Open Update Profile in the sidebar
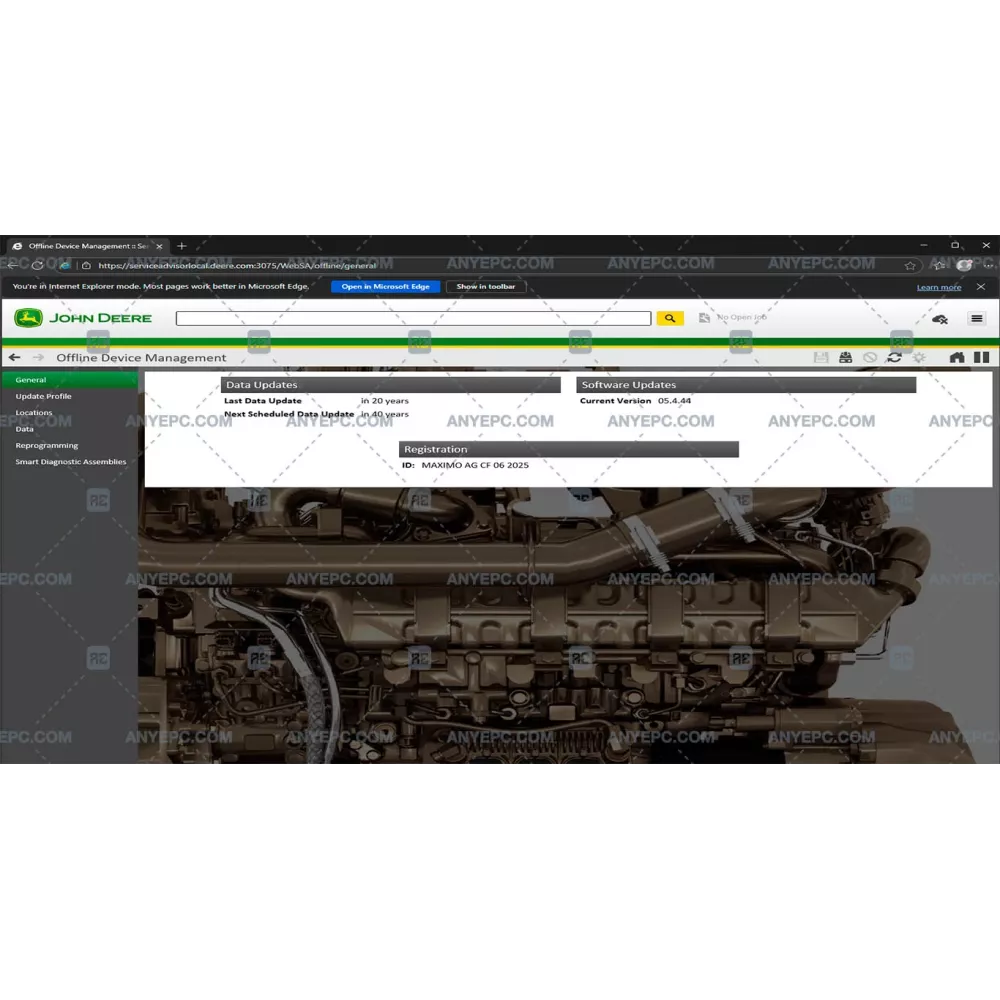Screen dimensions: 1000x1000 tap(43, 396)
